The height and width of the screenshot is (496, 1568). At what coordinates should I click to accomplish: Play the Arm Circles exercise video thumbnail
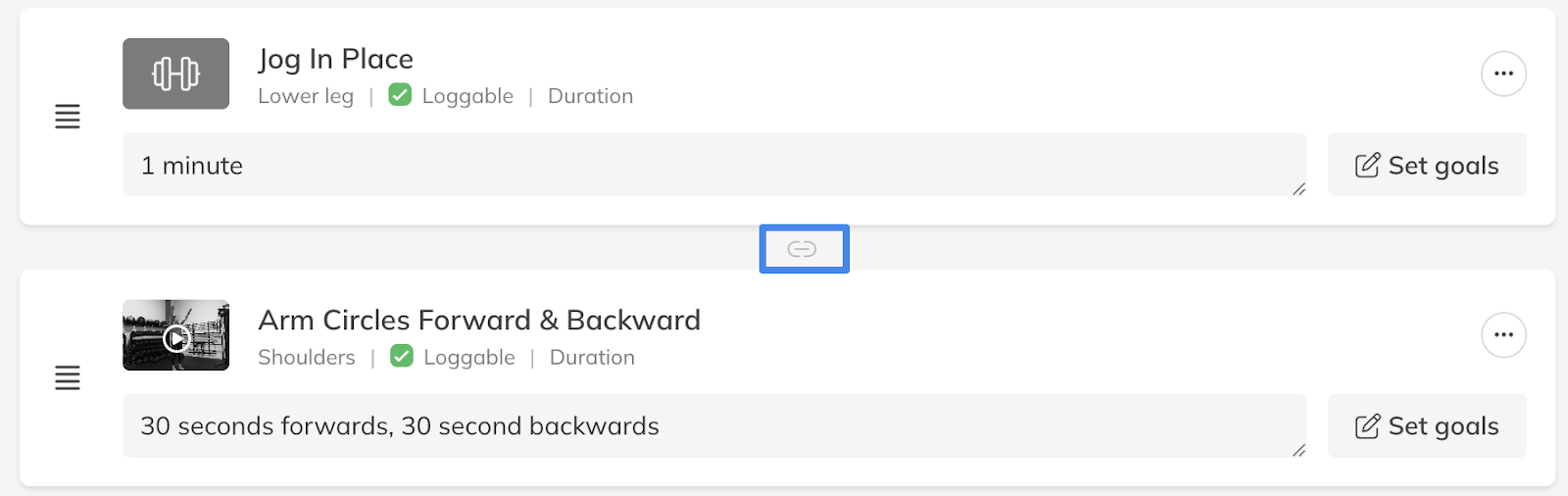tap(176, 336)
